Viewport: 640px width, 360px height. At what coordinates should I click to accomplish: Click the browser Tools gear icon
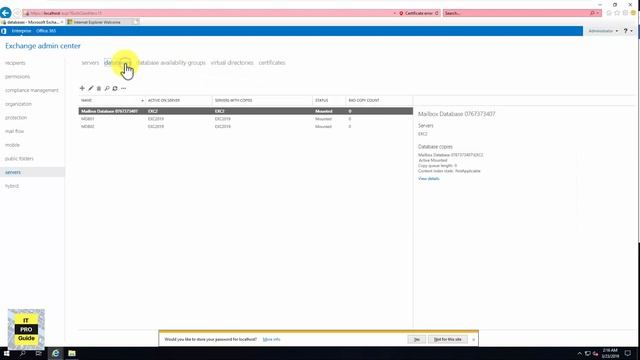[625, 13]
